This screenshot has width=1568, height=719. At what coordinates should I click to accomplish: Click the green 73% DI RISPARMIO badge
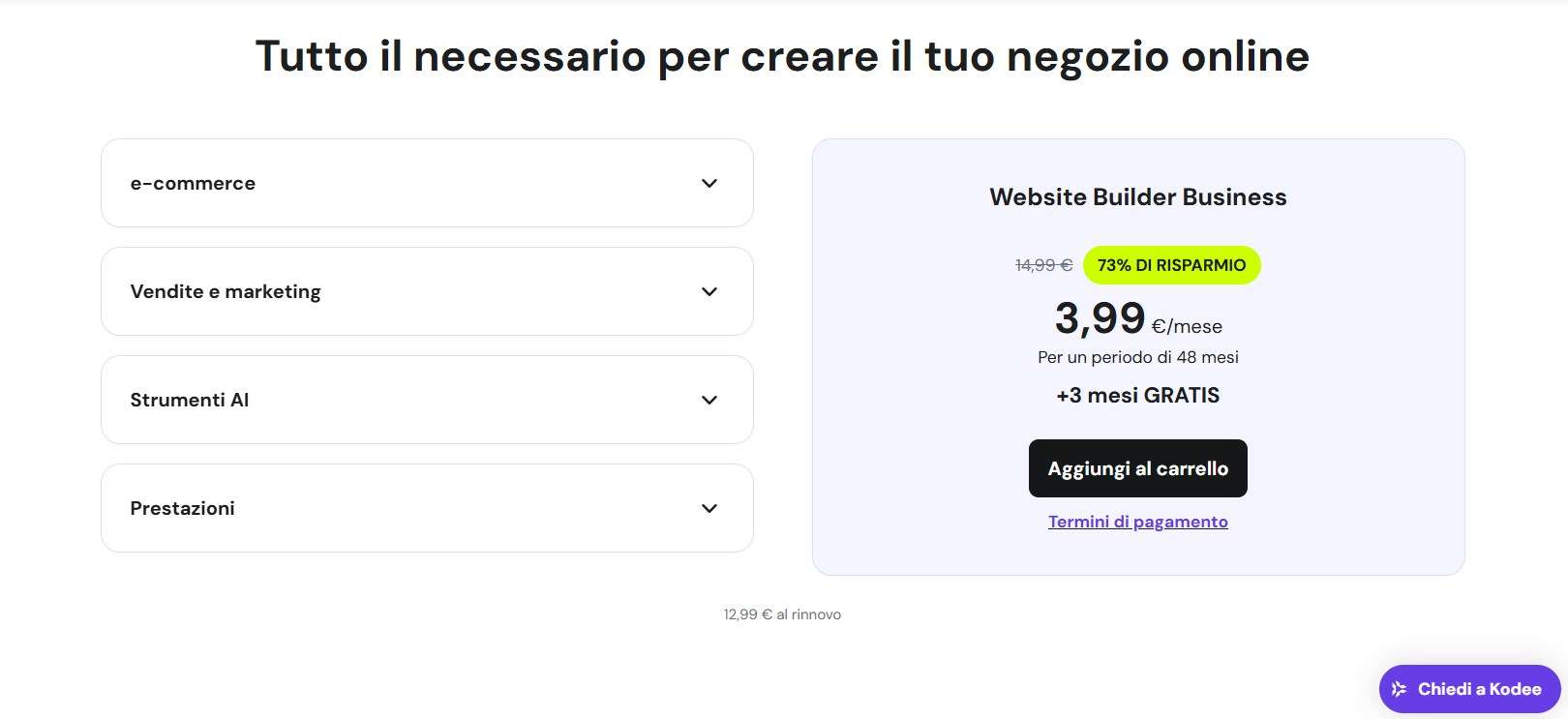[x=1171, y=265]
